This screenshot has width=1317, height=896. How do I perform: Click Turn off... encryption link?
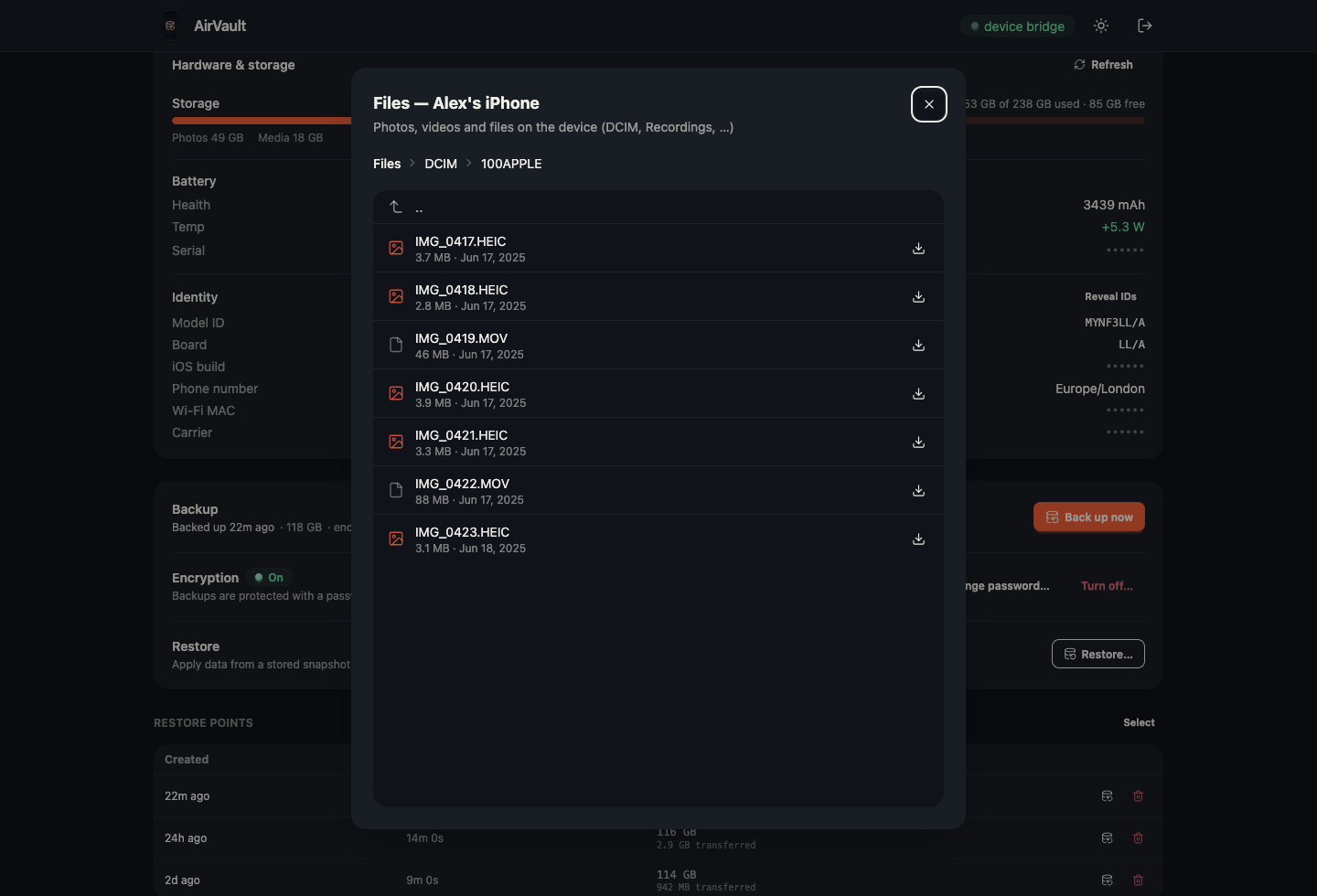tap(1107, 586)
